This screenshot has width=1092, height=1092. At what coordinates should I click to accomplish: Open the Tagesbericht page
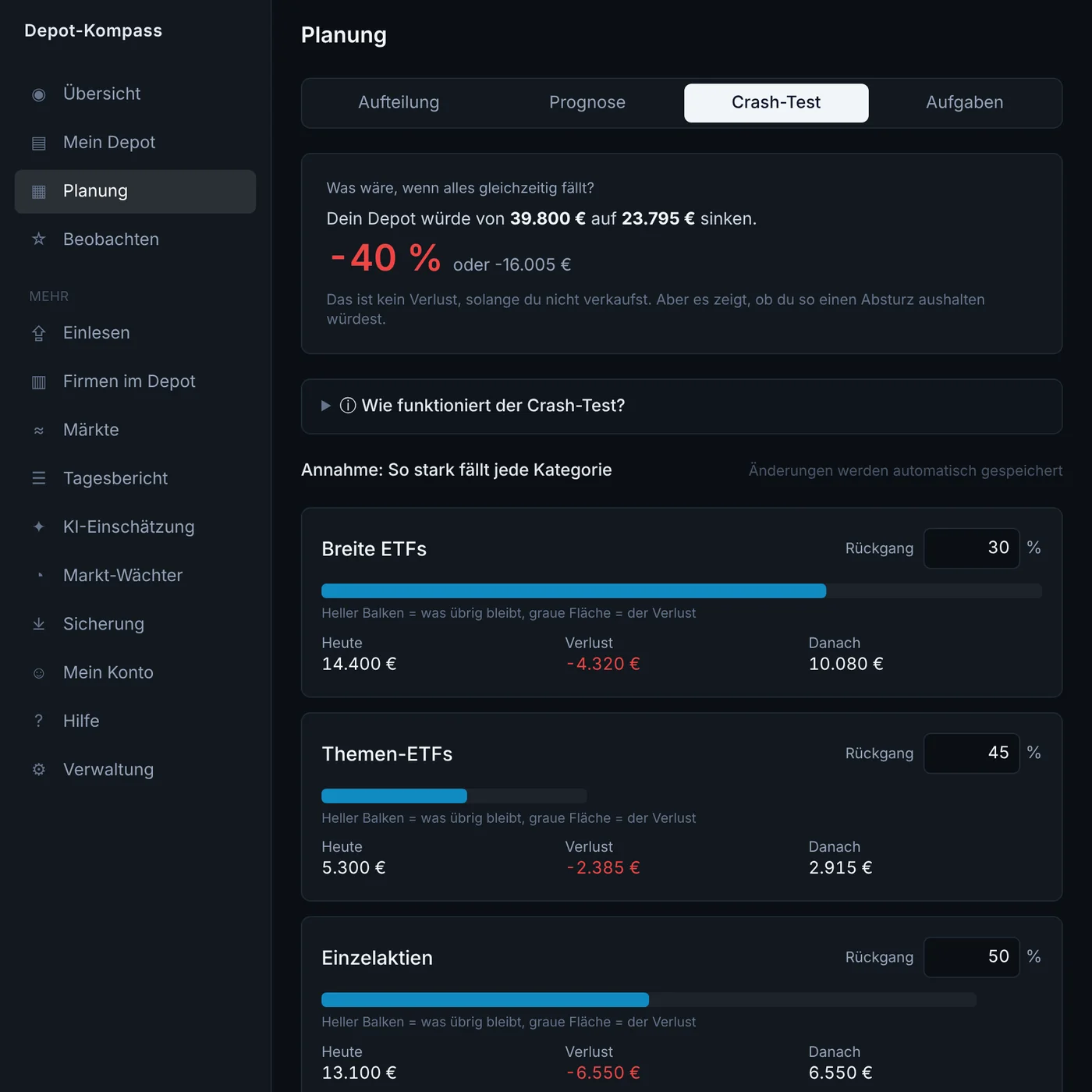tap(135, 478)
